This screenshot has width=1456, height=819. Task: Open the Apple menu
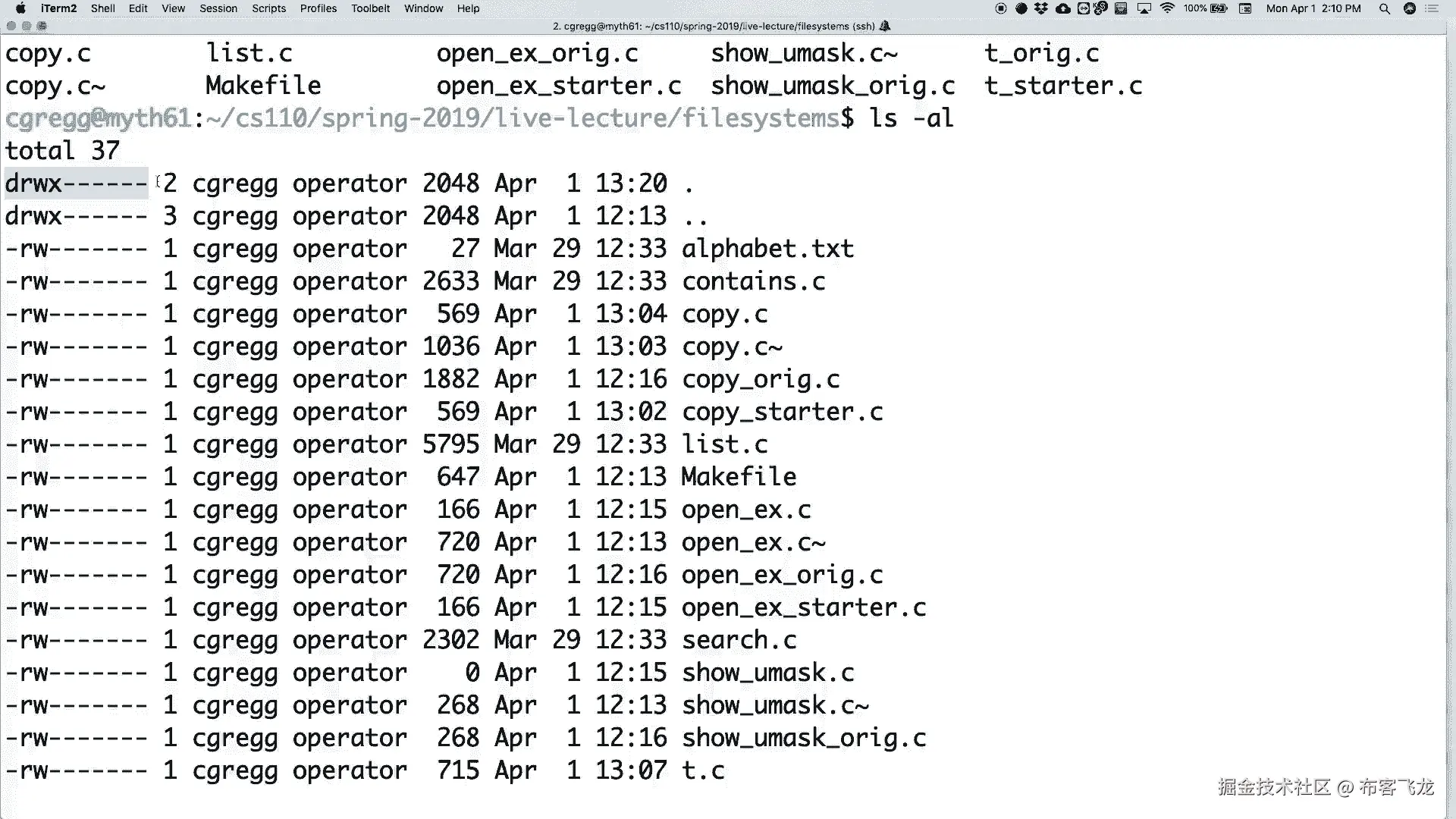point(20,8)
